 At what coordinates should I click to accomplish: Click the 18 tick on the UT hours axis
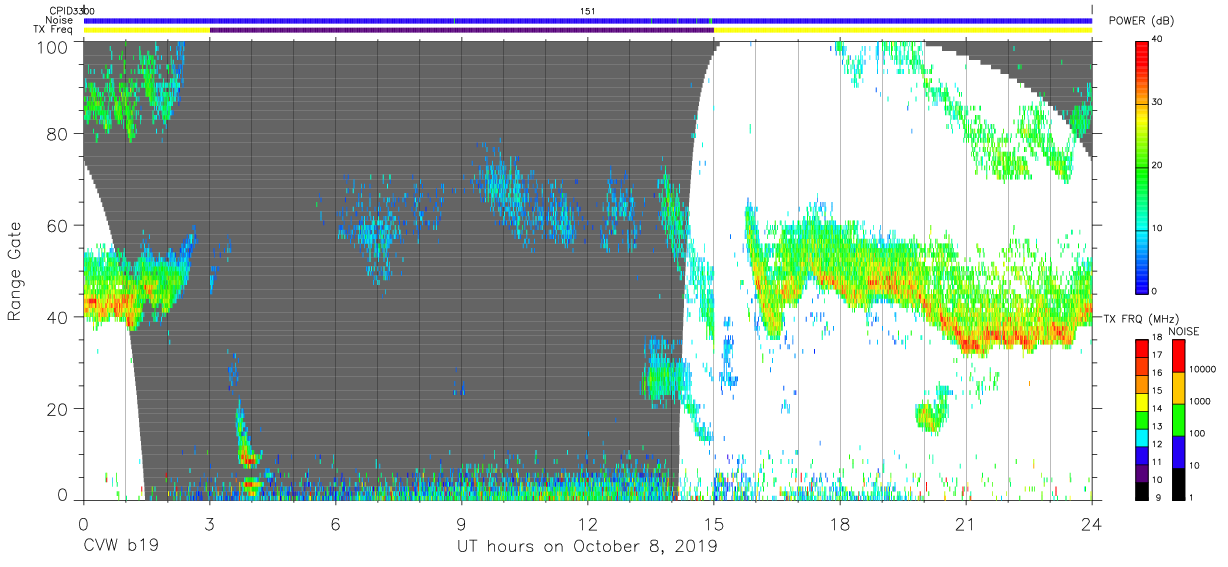pos(839,523)
